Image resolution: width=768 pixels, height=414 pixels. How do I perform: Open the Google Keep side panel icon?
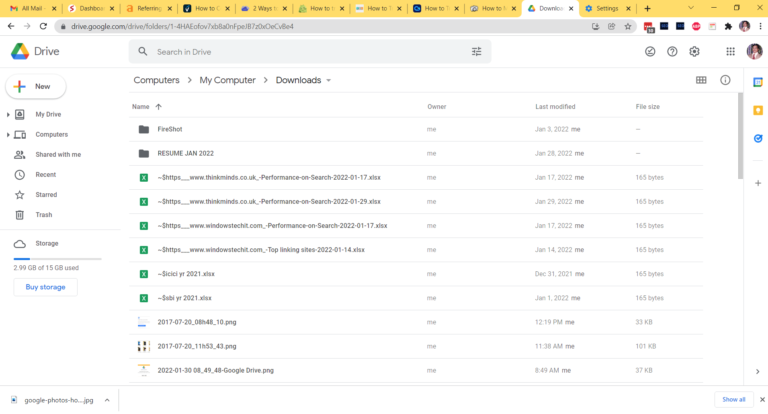[x=758, y=110]
